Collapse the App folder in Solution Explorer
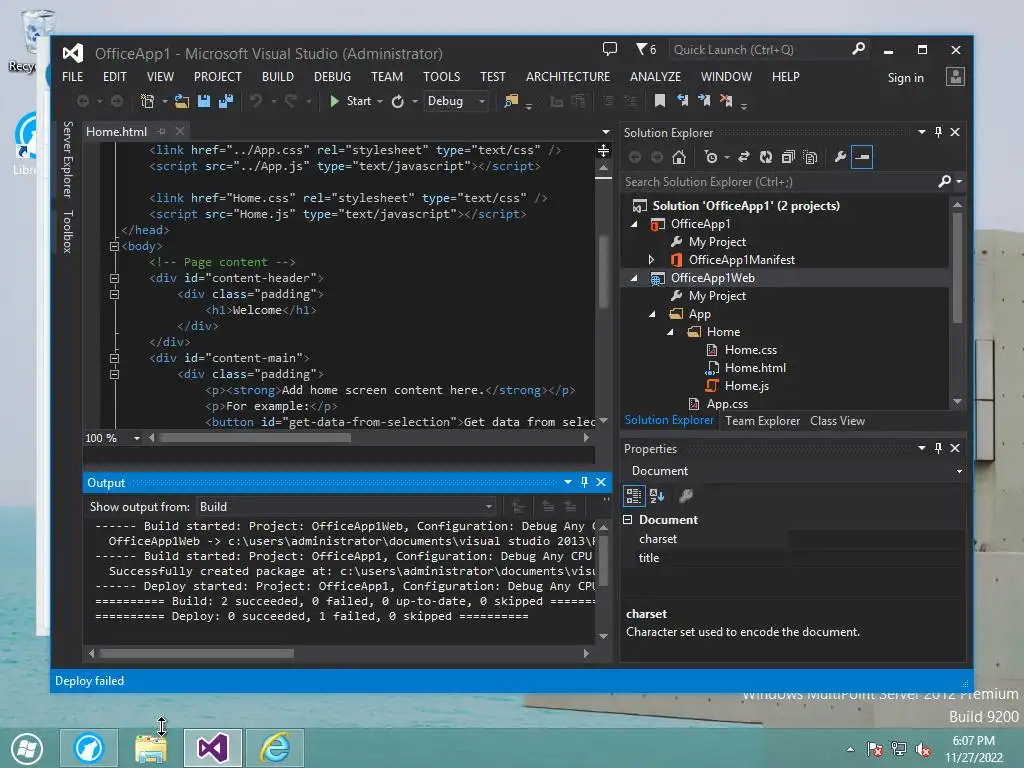This screenshot has height=768, width=1024. [x=652, y=314]
